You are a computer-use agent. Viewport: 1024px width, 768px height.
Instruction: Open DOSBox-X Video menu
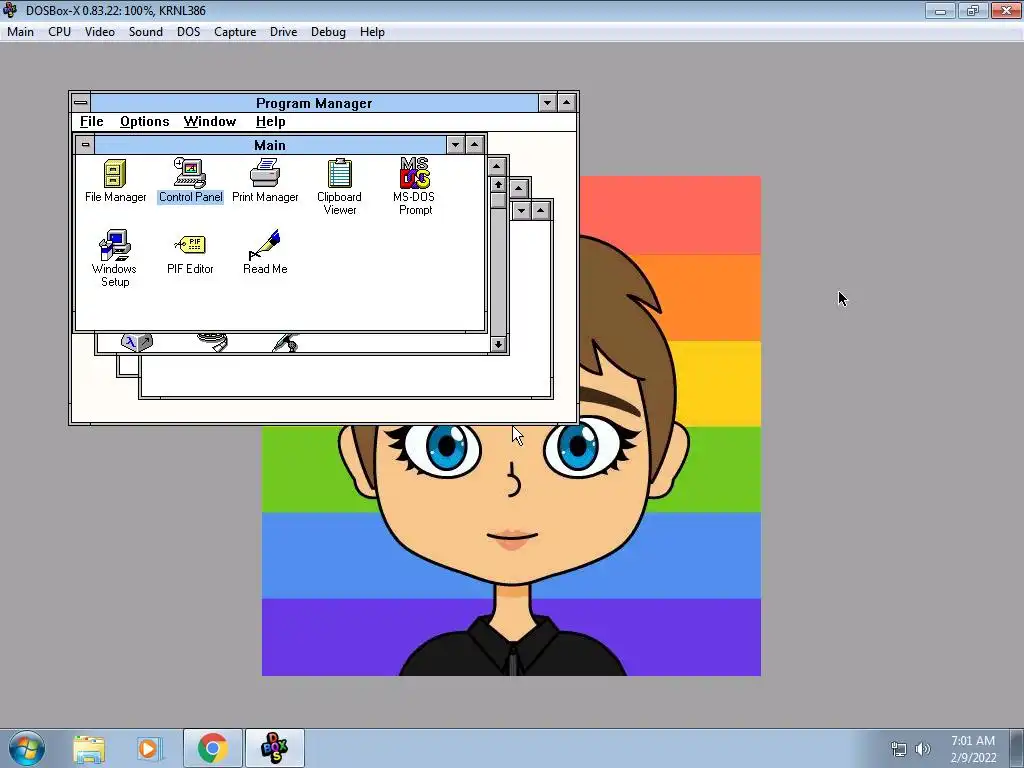click(x=100, y=32)
